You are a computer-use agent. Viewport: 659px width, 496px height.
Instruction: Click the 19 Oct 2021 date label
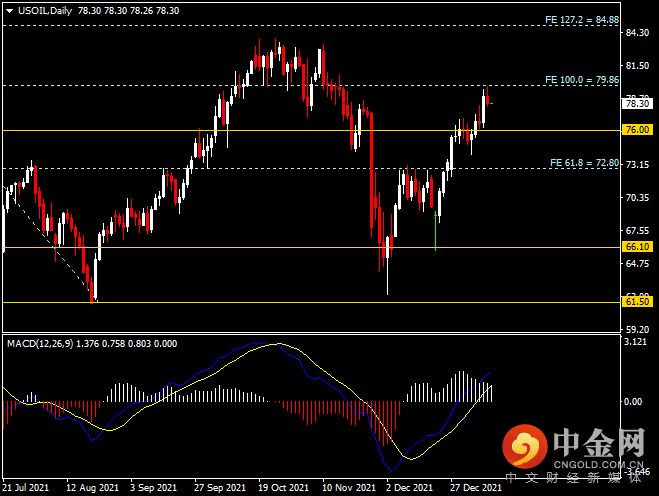284,488
